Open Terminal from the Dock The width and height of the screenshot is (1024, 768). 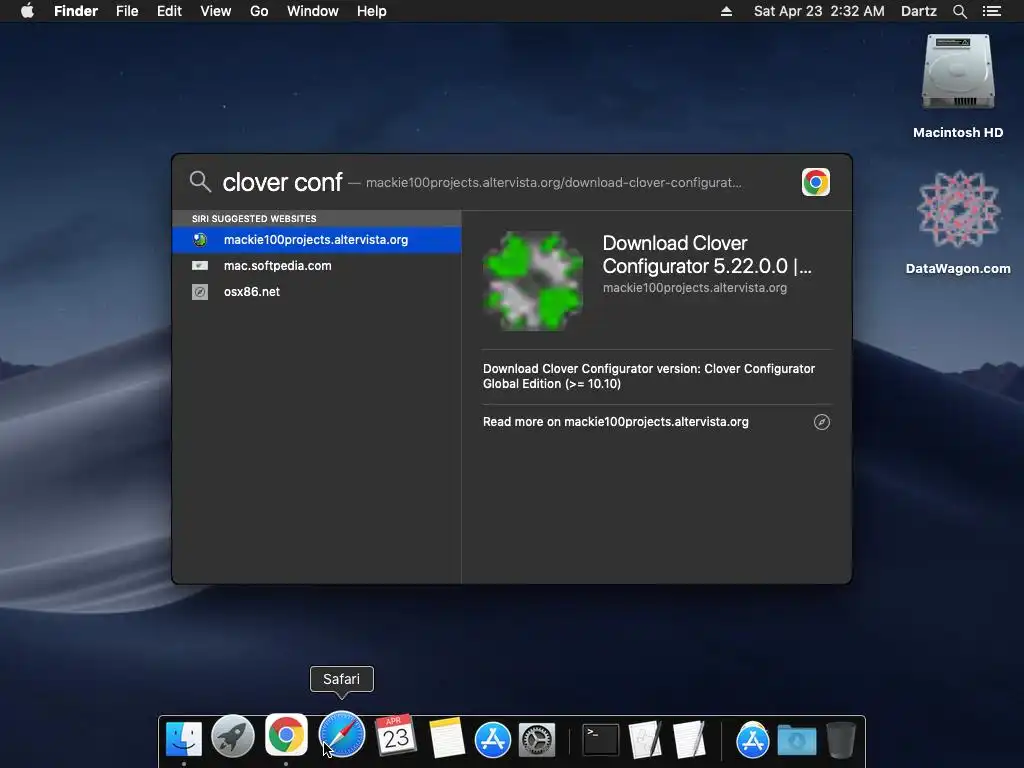(x=600, y=740)
